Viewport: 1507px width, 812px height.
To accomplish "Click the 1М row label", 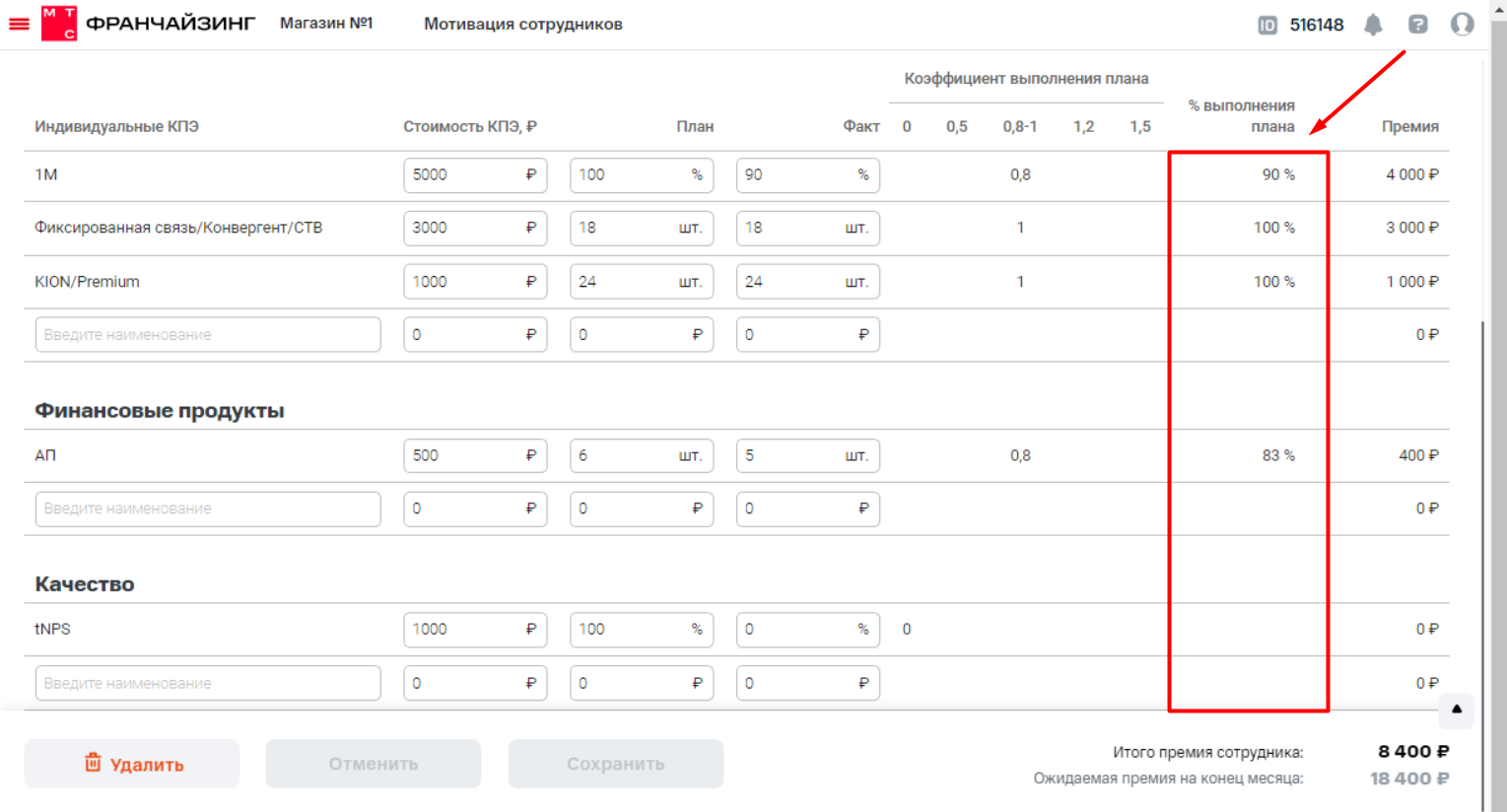I will (x=46, y=174).
